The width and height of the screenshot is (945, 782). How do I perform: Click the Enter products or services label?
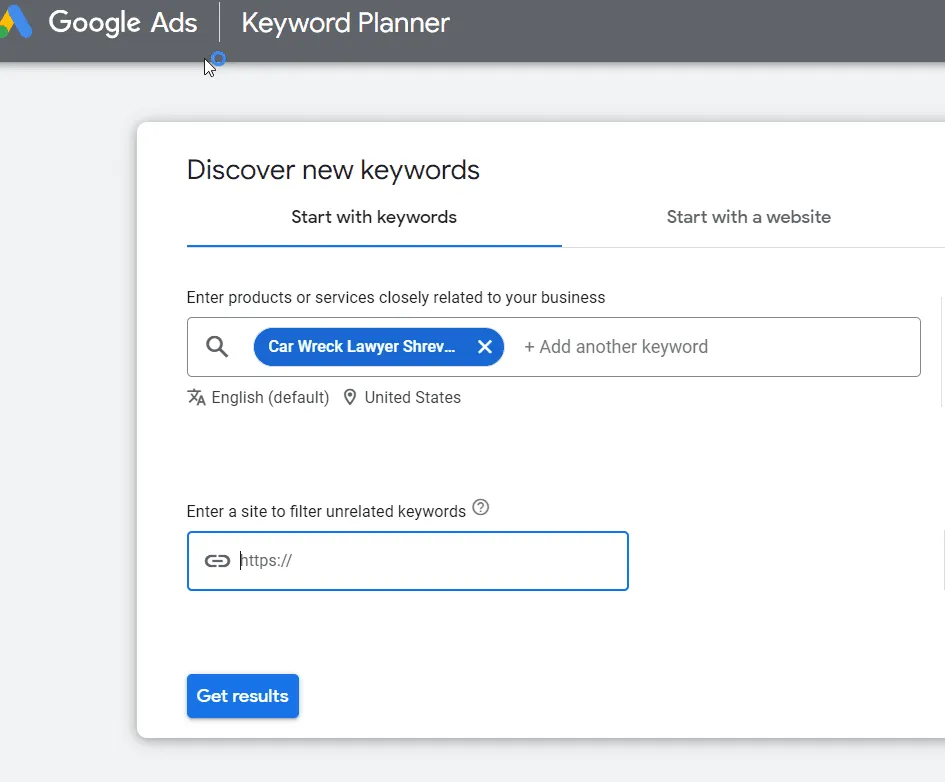396,298
